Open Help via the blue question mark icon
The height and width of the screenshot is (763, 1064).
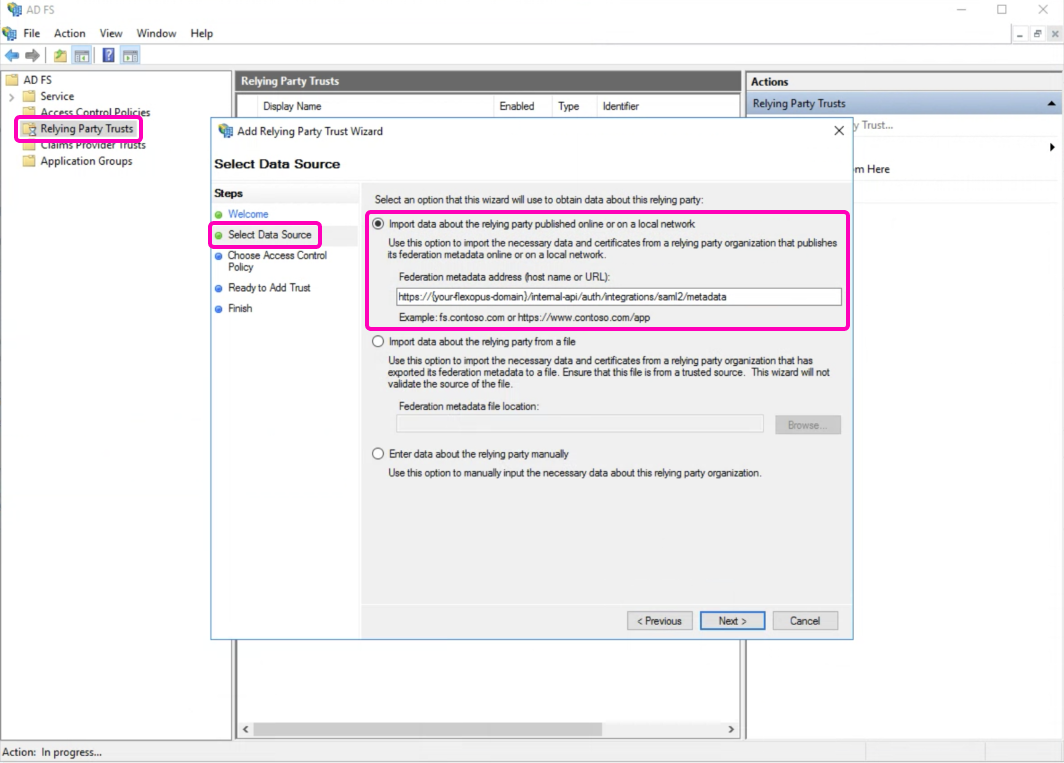point(108,56)
